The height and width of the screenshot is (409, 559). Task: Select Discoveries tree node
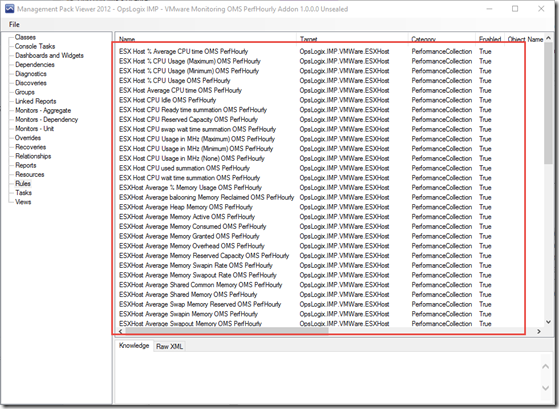(31, 83)
